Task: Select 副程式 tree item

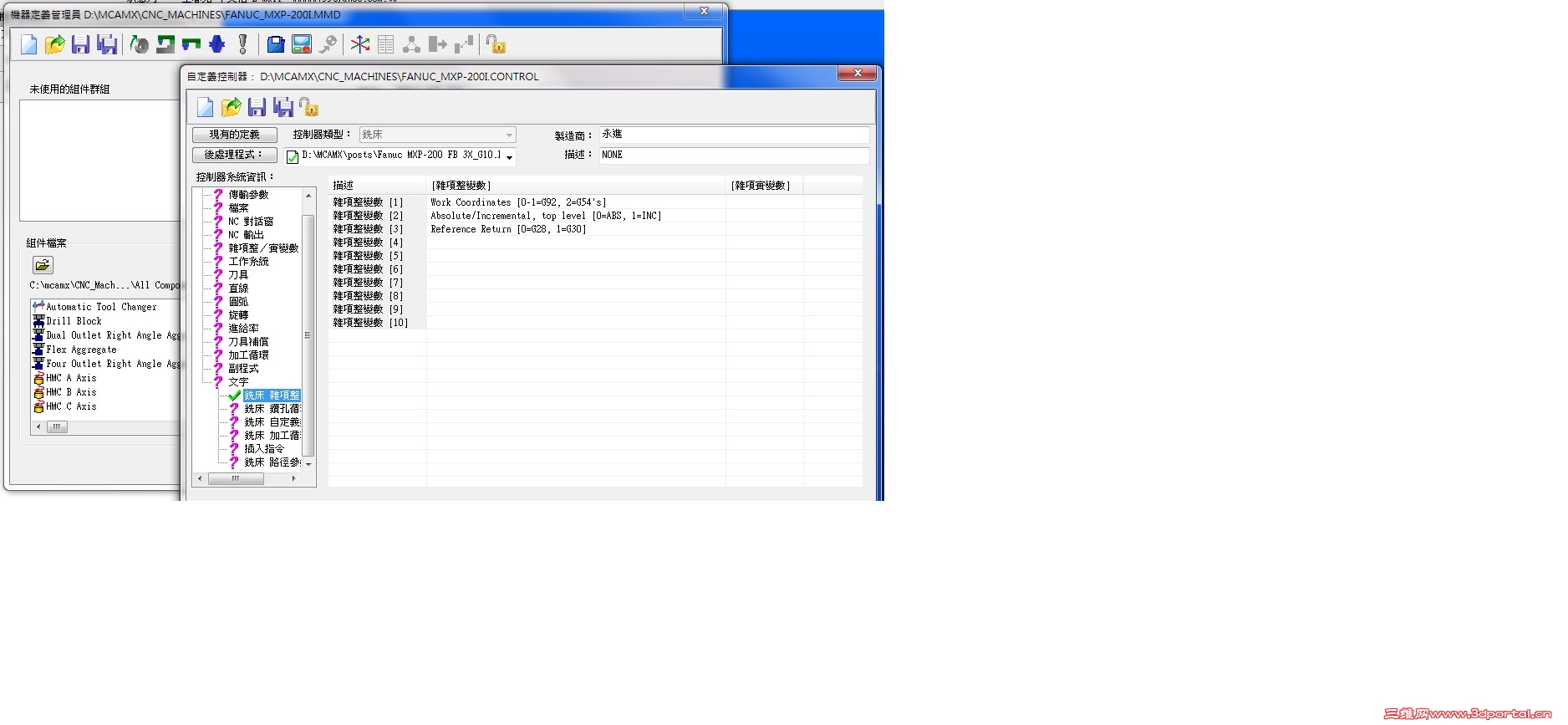Action: pos(243,369)
